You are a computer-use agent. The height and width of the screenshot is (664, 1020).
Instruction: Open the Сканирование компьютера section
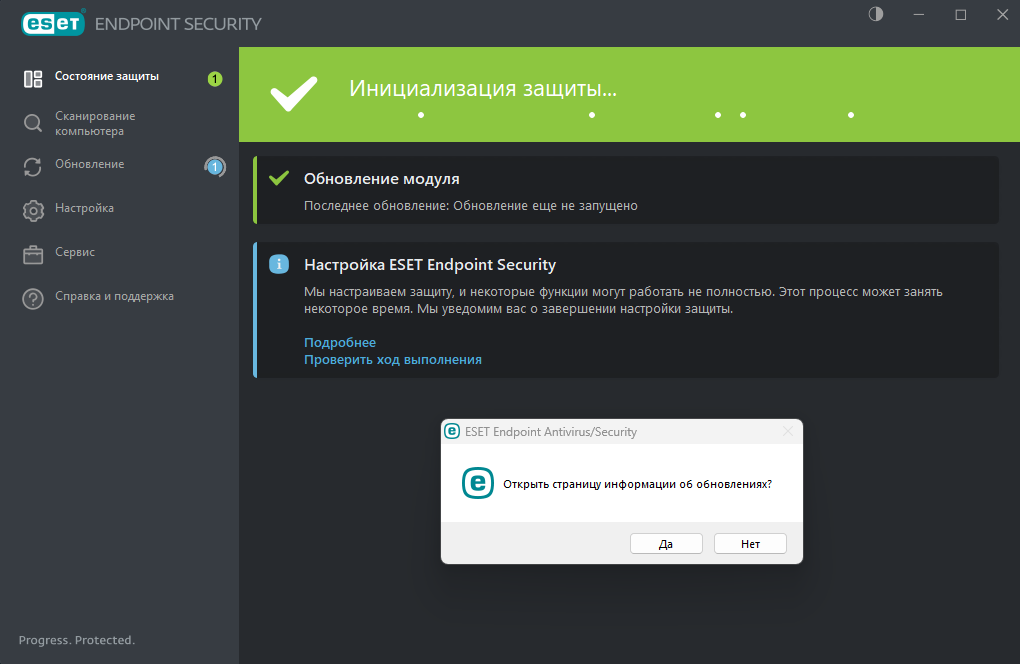(95, 123)
